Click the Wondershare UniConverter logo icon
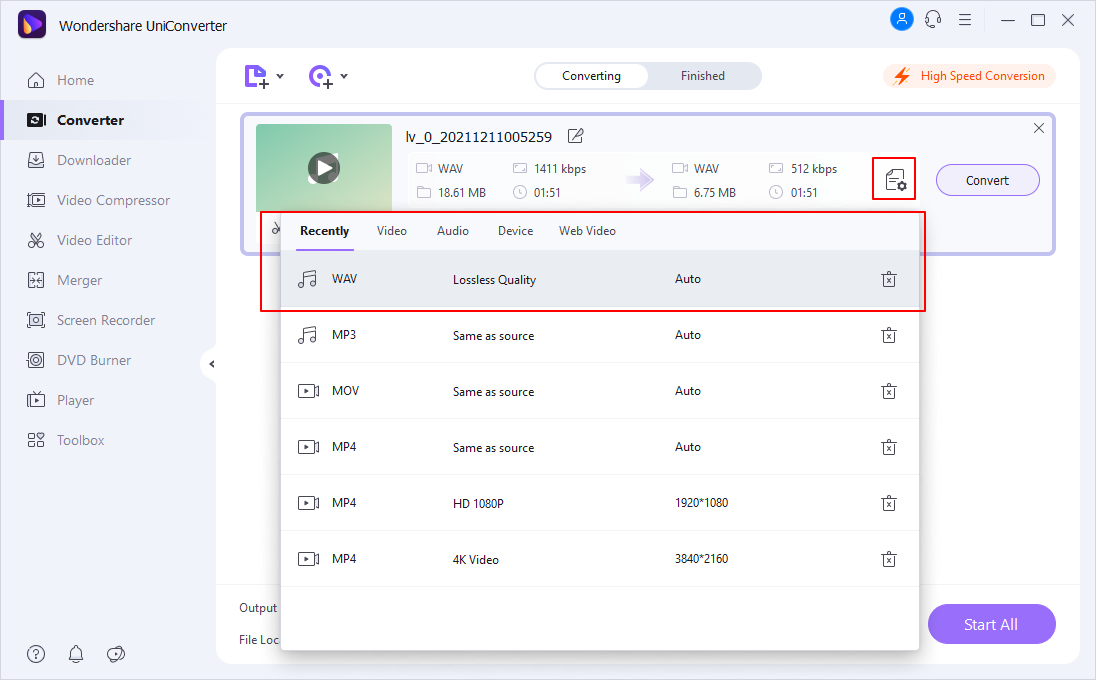1096x680 pixels. pyautogui.click(x=31, y=24)
